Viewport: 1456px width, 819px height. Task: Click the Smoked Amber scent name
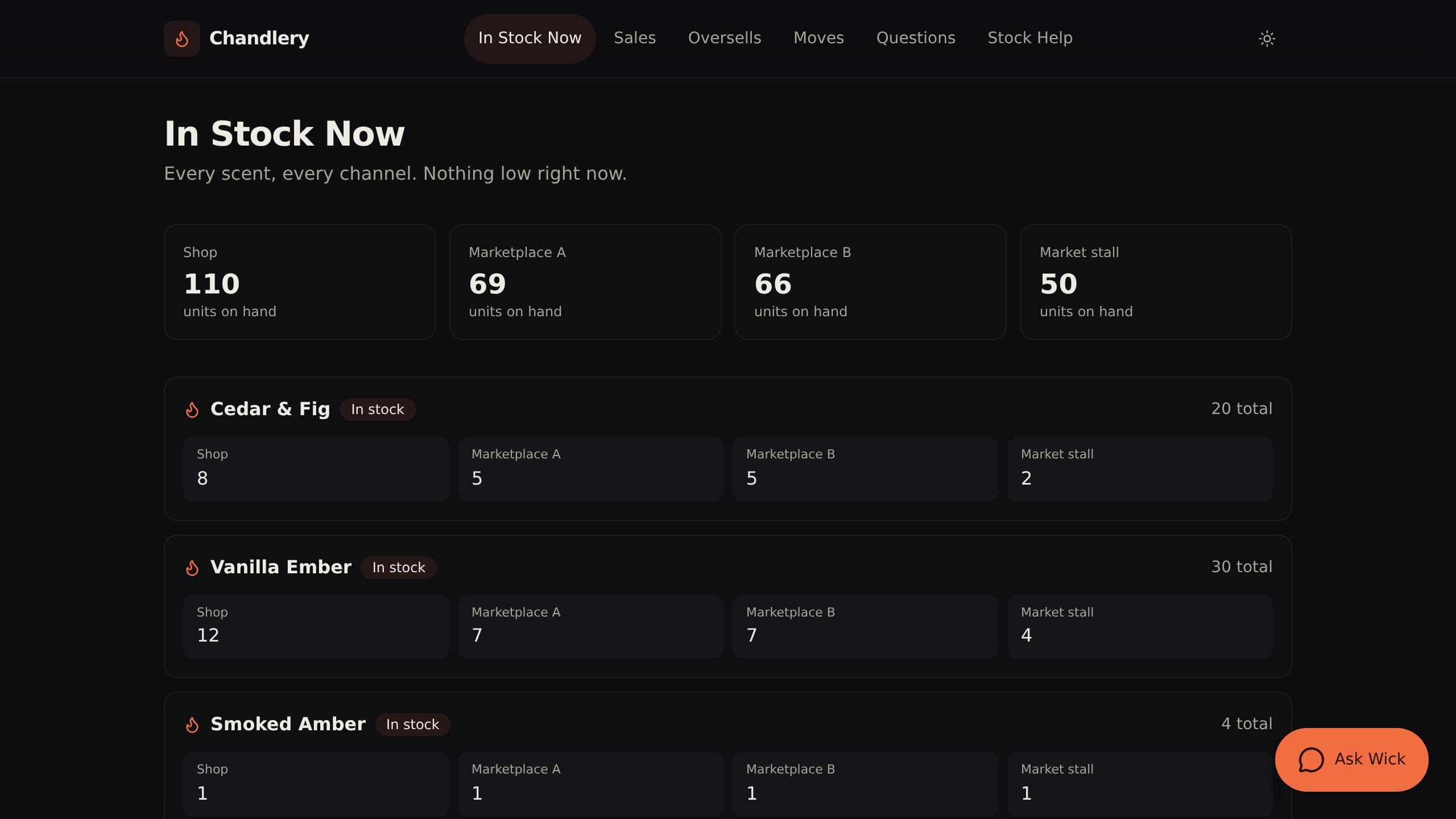click(x=288, y=724)
